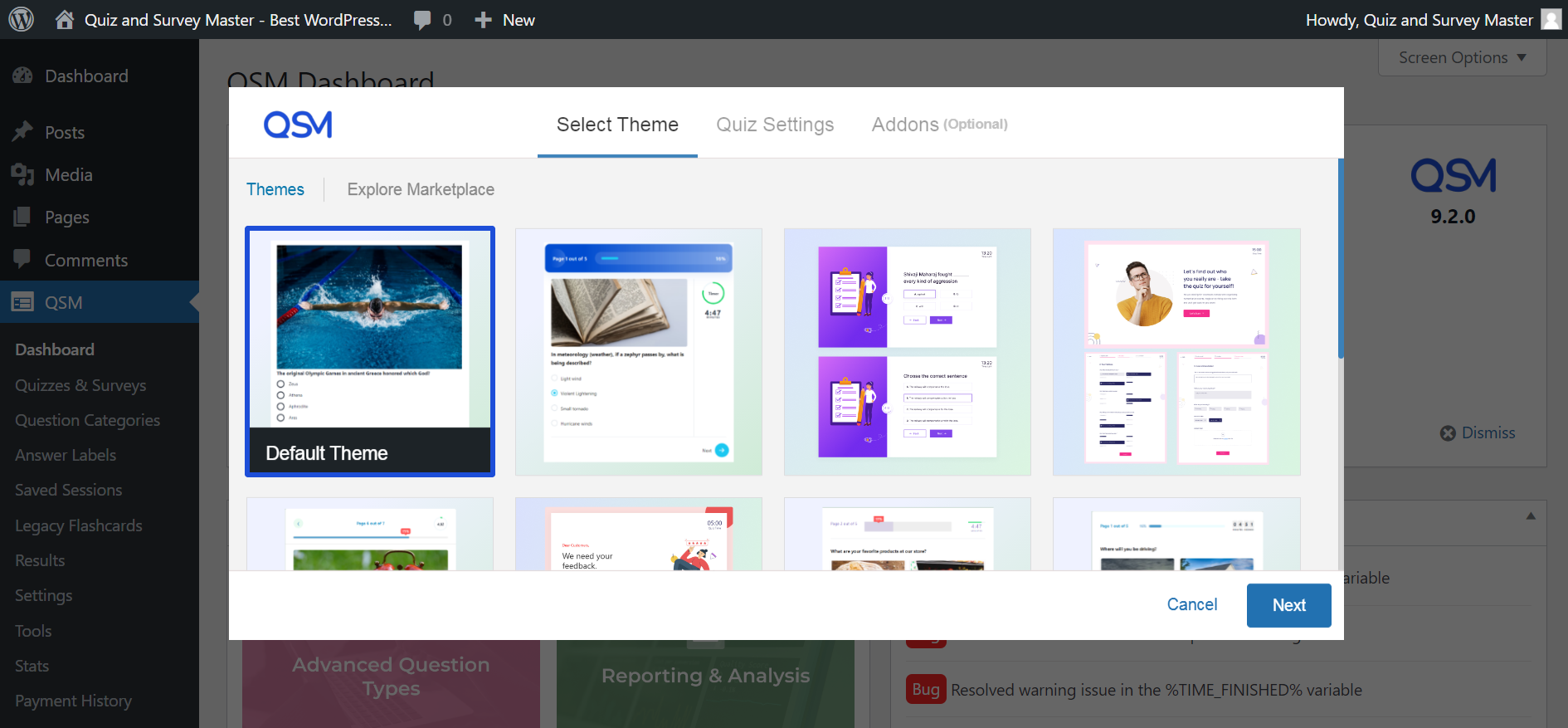
Task: Open Stats submenu item
Action: [x=32, y=666]
